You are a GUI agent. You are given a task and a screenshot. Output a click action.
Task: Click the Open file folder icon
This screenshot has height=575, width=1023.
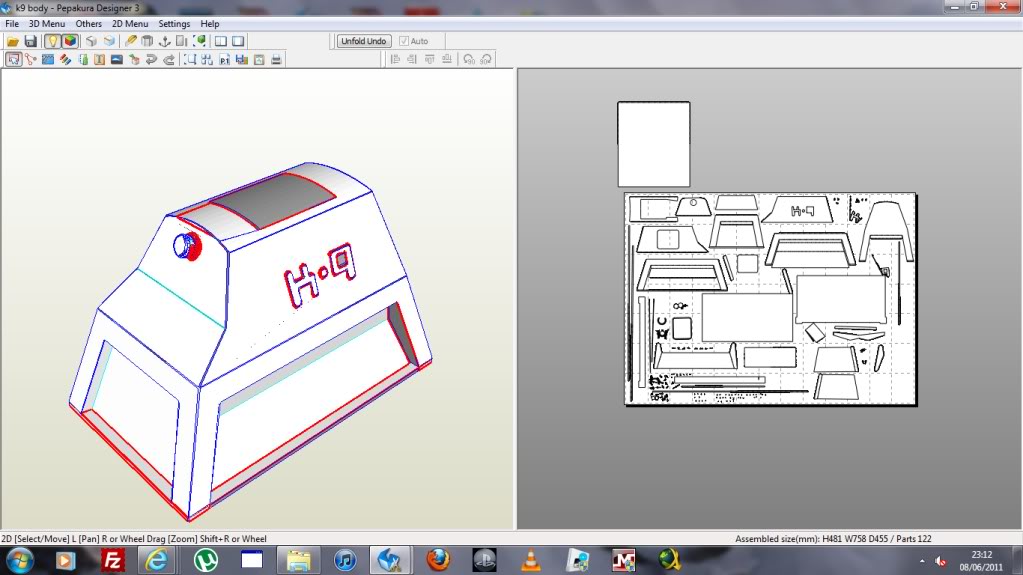point(12,41)
